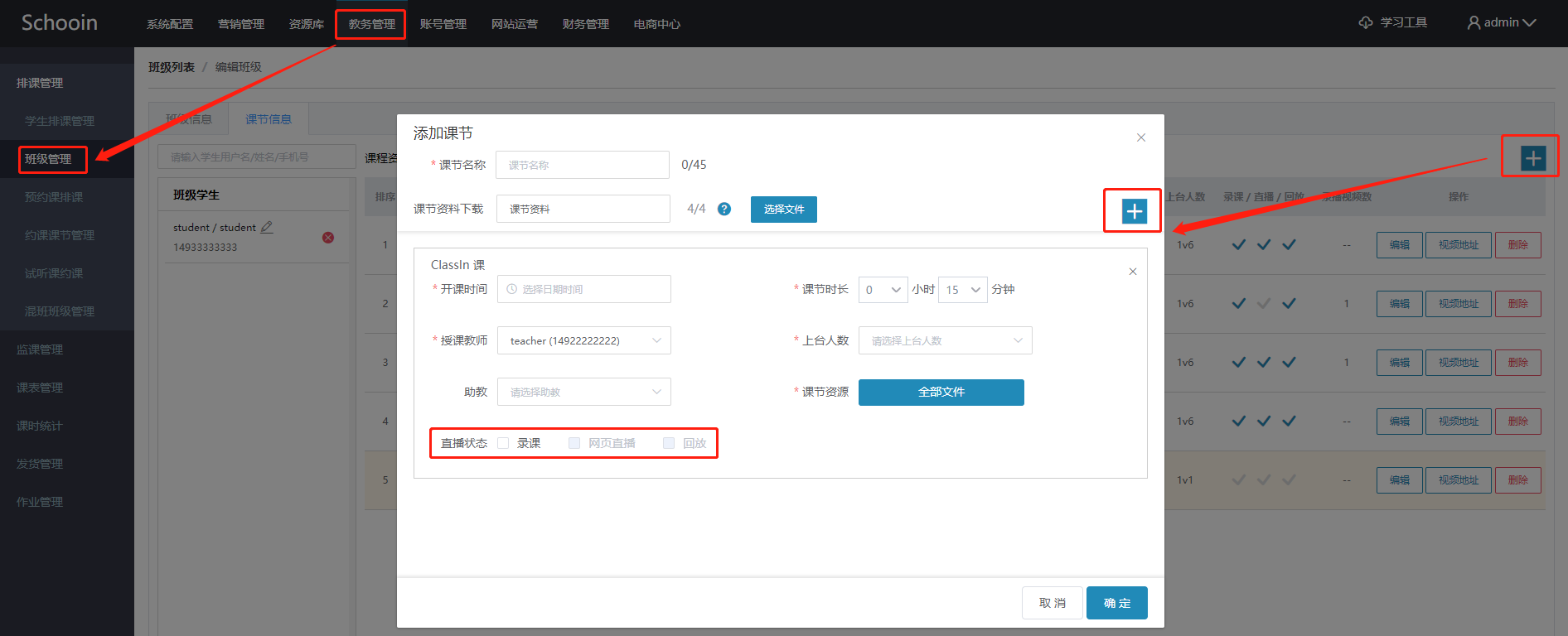Click the 课节资料 input field

pyautogui.click(x=583, y=209)
